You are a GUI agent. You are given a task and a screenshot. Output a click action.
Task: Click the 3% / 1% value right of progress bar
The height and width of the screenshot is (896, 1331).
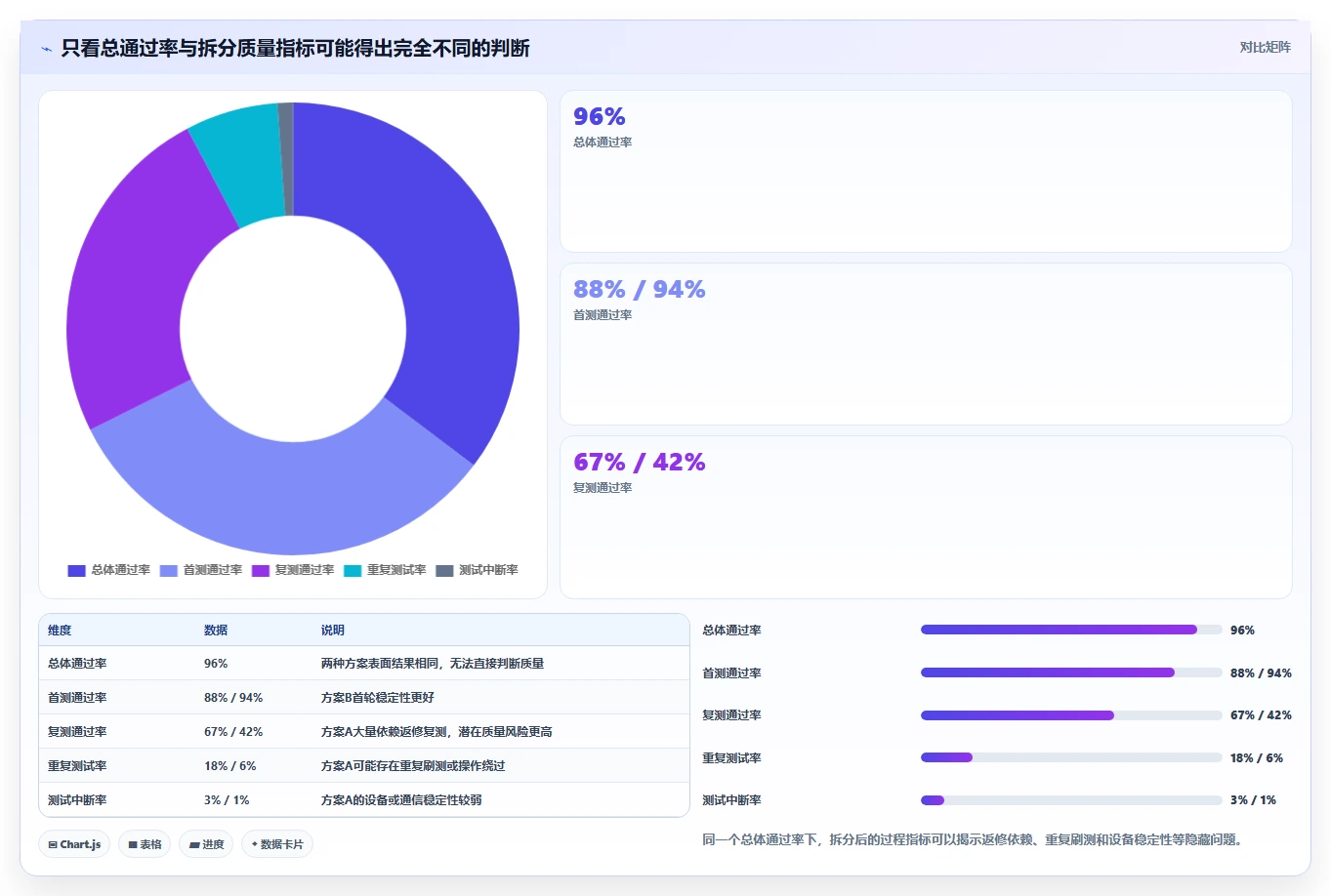(x=1253, y=800)
